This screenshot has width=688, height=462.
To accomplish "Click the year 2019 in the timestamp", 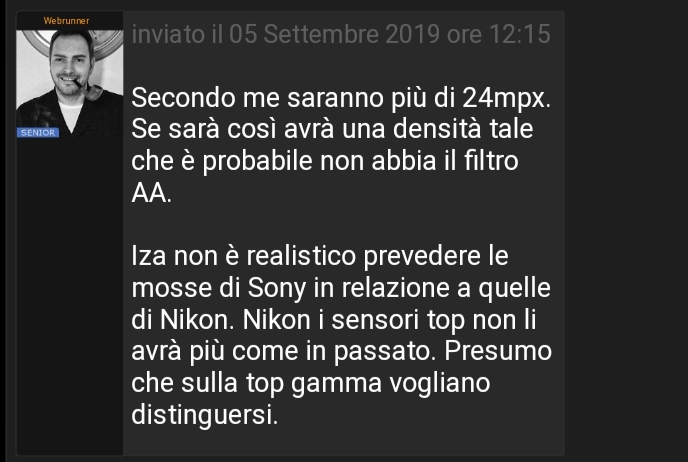I will coord(412,34).
